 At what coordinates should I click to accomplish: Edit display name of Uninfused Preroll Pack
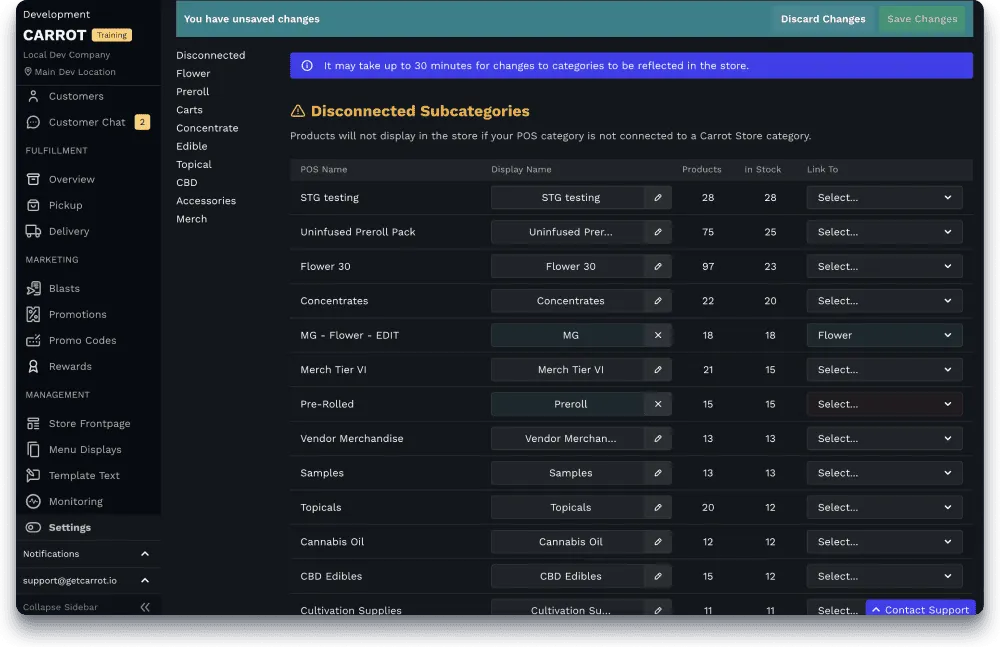[x=658, y=232]
